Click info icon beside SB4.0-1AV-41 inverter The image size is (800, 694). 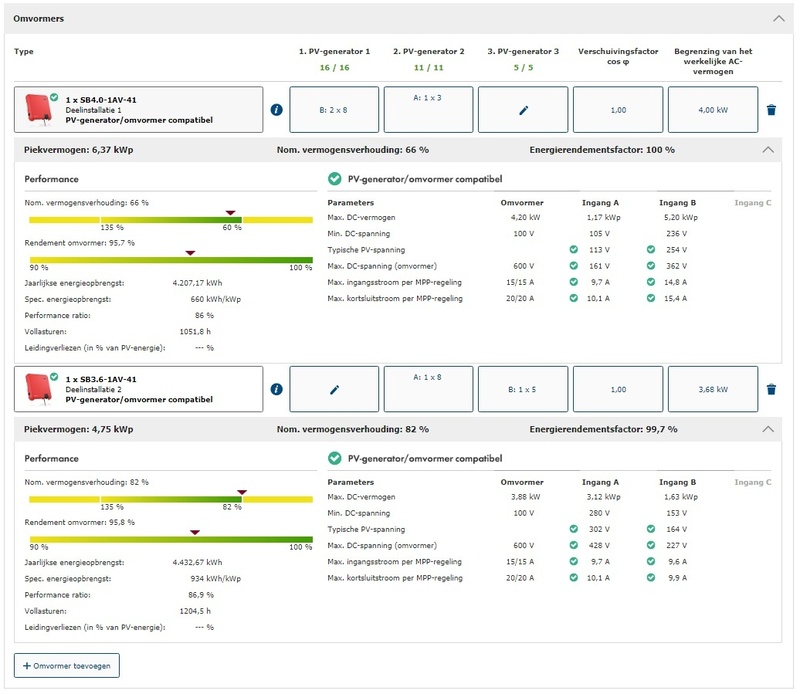276,110
